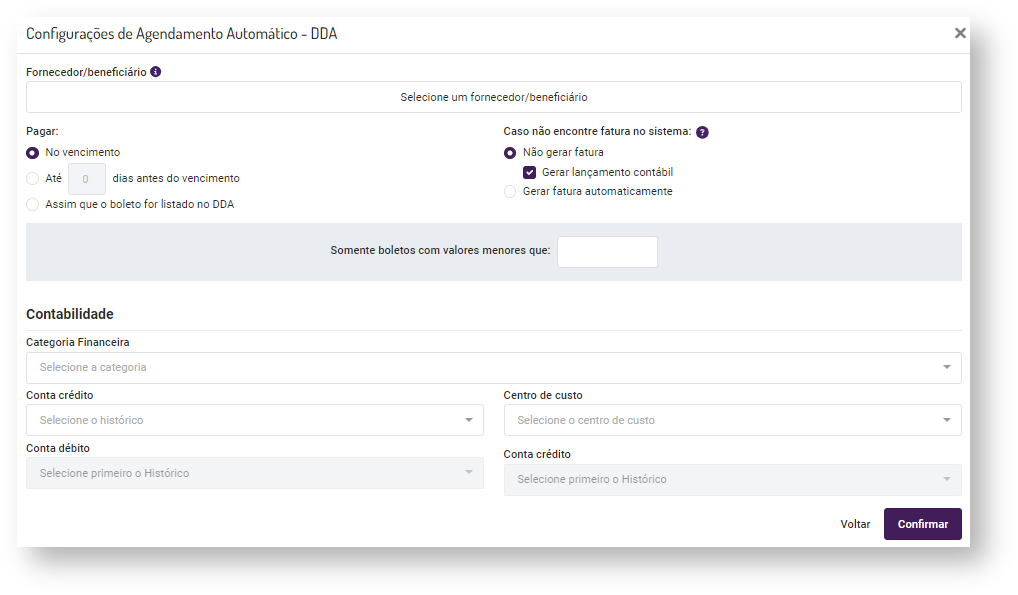Click the arrow of the Conta crédito dropdown below Centro de custo
1018x595 pixels.
click(x=946, y=480)
